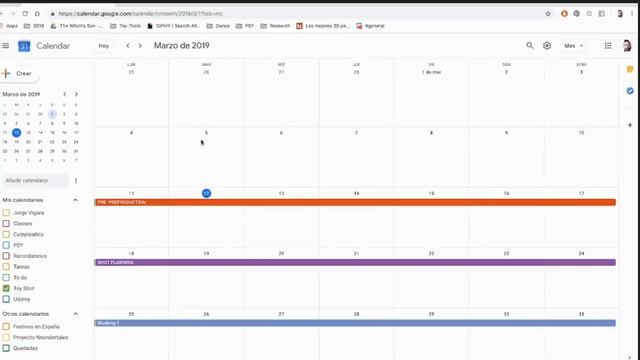The image size is (640, 360).
Task: Collapse Otros calendarios section
Action: tap(76, 314)
